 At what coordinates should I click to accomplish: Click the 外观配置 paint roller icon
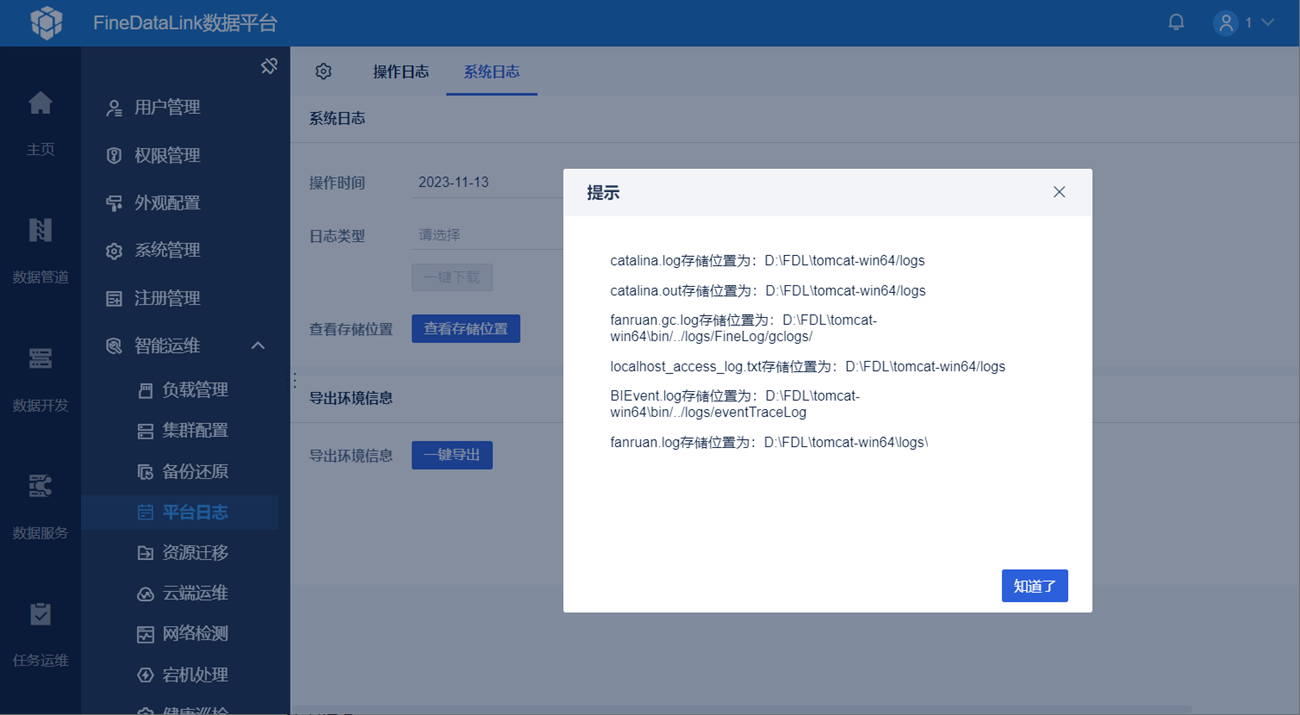(114, 203)
